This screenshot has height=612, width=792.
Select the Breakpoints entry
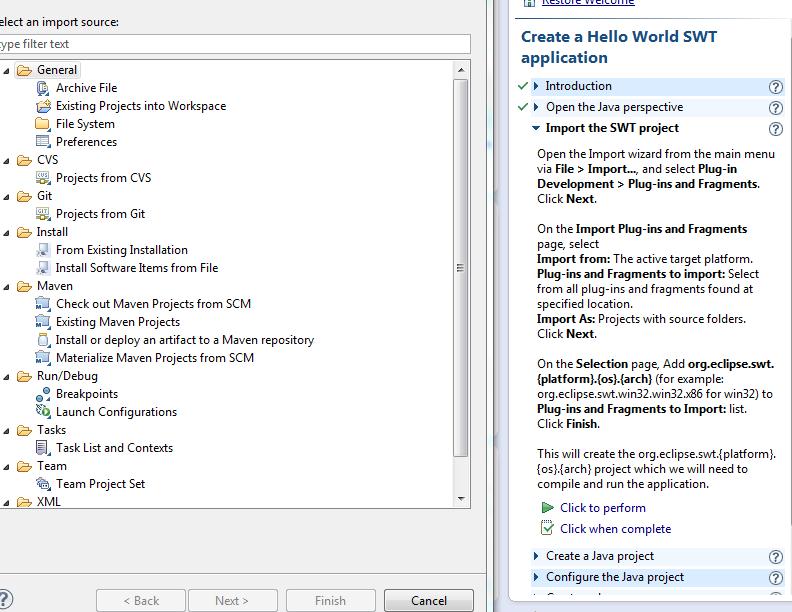87,394
